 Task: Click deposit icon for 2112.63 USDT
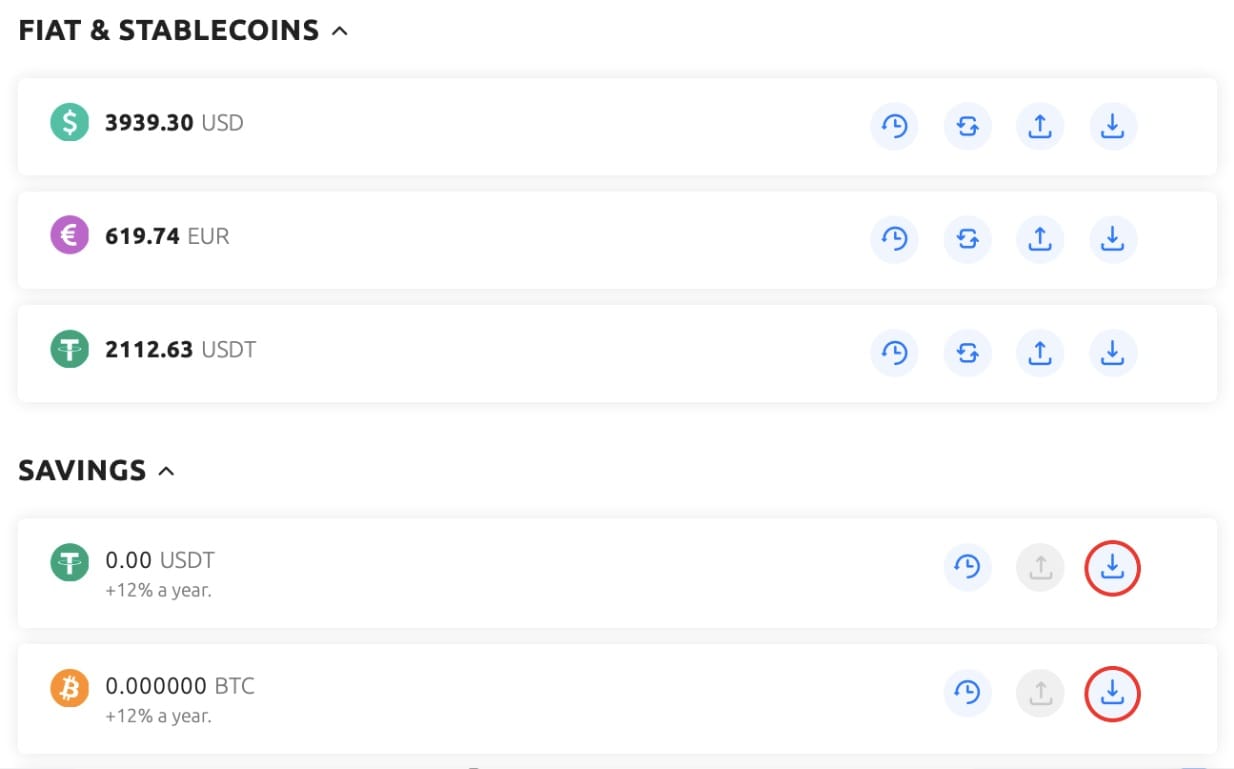click(x=1113, y=352)
